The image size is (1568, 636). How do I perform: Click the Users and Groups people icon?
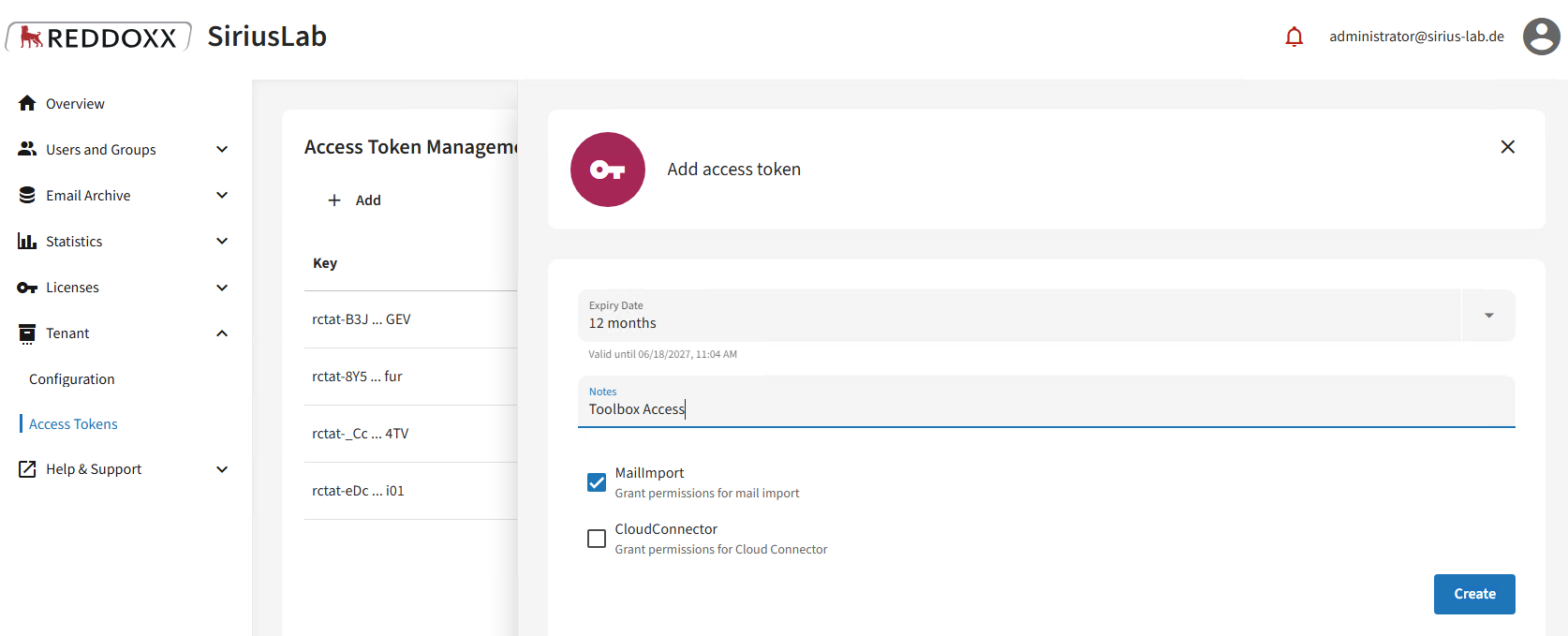27,149
